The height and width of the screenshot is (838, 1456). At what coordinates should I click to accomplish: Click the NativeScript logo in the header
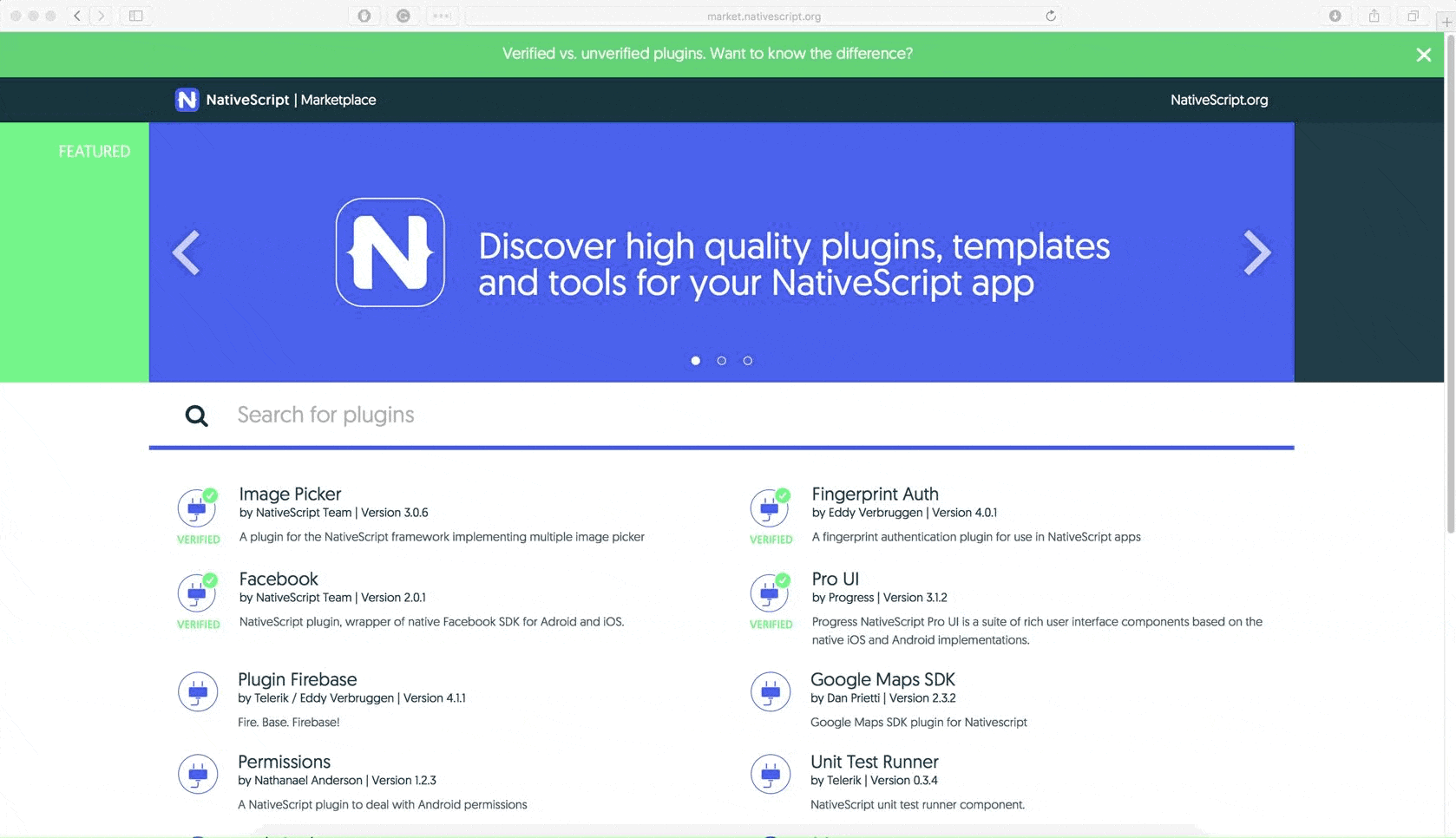point(187,100)
